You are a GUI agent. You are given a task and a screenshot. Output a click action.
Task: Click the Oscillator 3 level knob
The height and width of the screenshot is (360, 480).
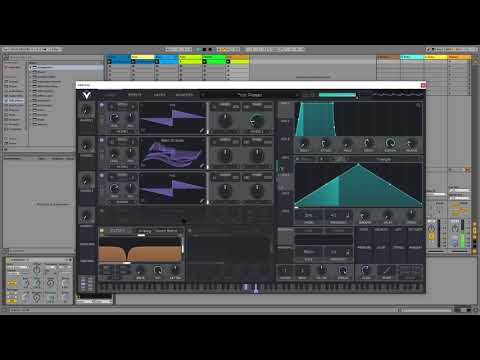coord(114,188)
